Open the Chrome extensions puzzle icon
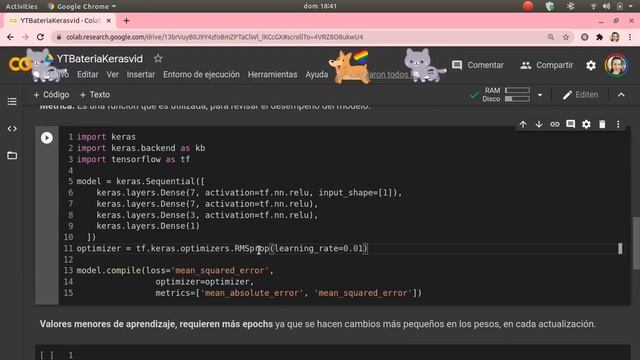Image resolution: width=640 pixels, height=360 pixels. pyautogui.click(x=599, y=37)
